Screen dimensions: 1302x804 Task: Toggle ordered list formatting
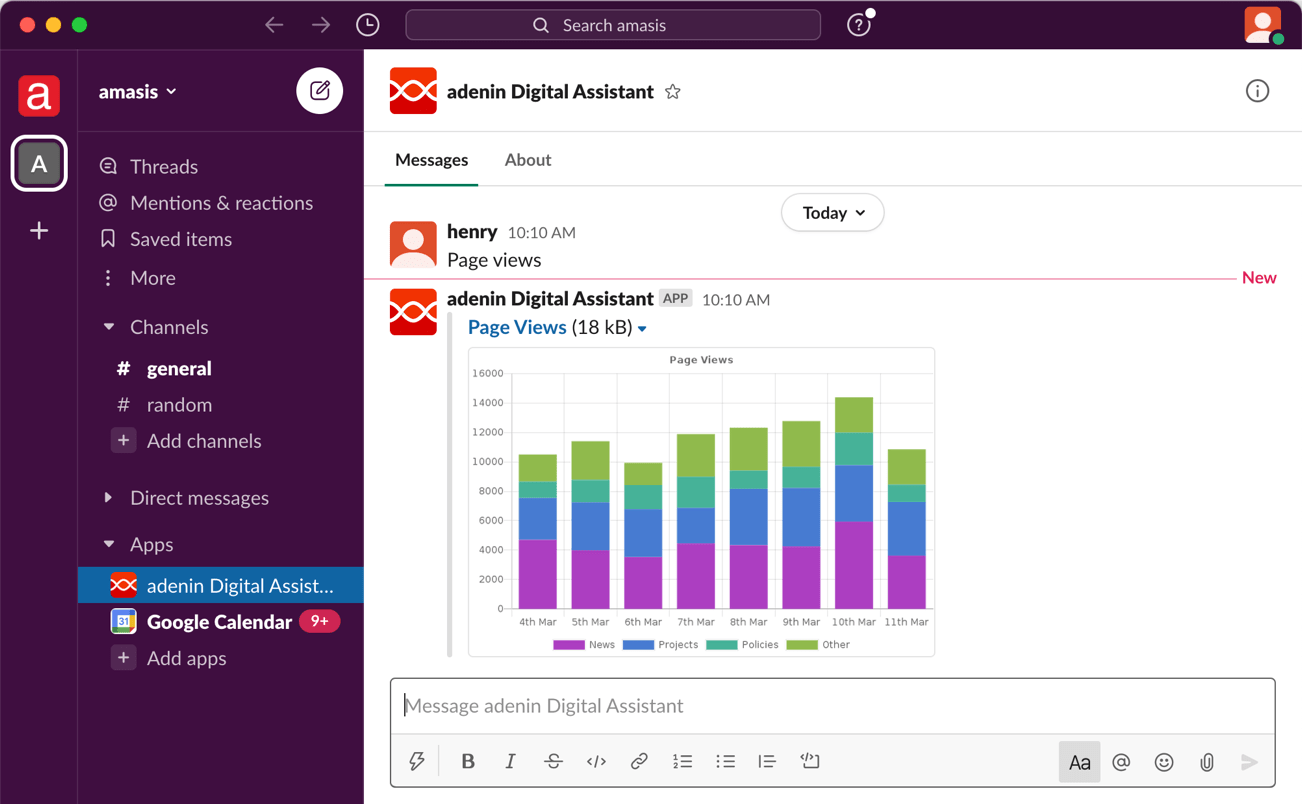click(x=682, y=762)
